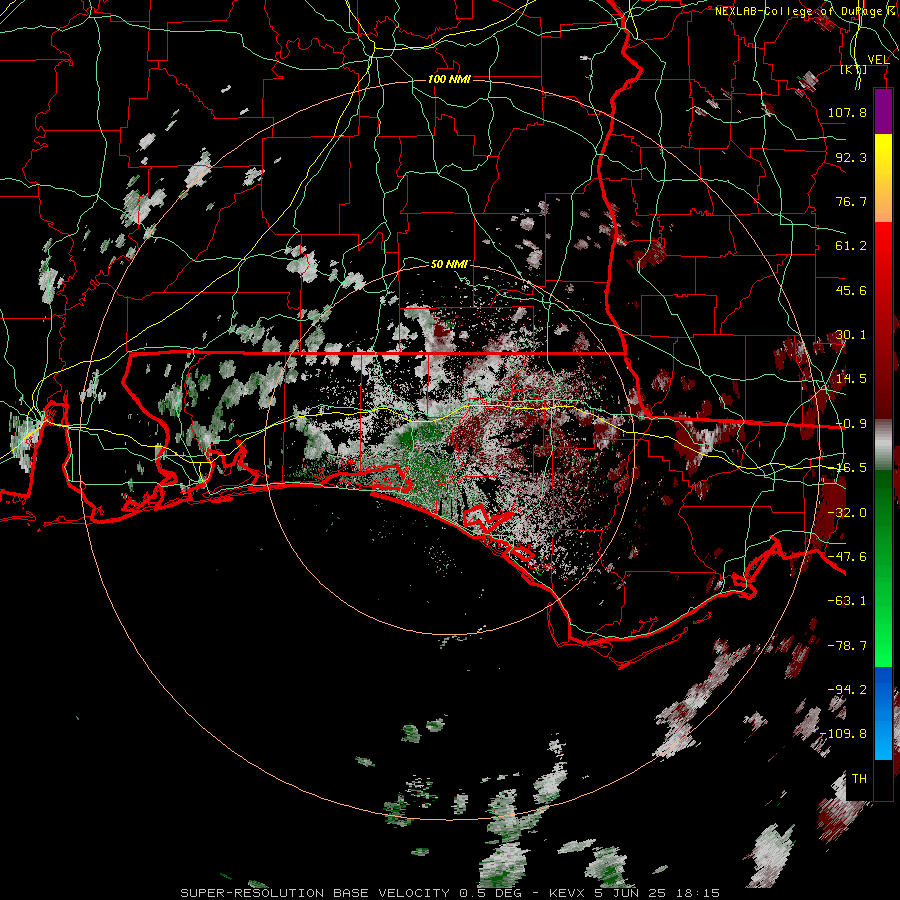Click the -94.2 velocity scale value
Image resolution: width=900 pixels, height=900 pixels.
click(x=847, y=690)
